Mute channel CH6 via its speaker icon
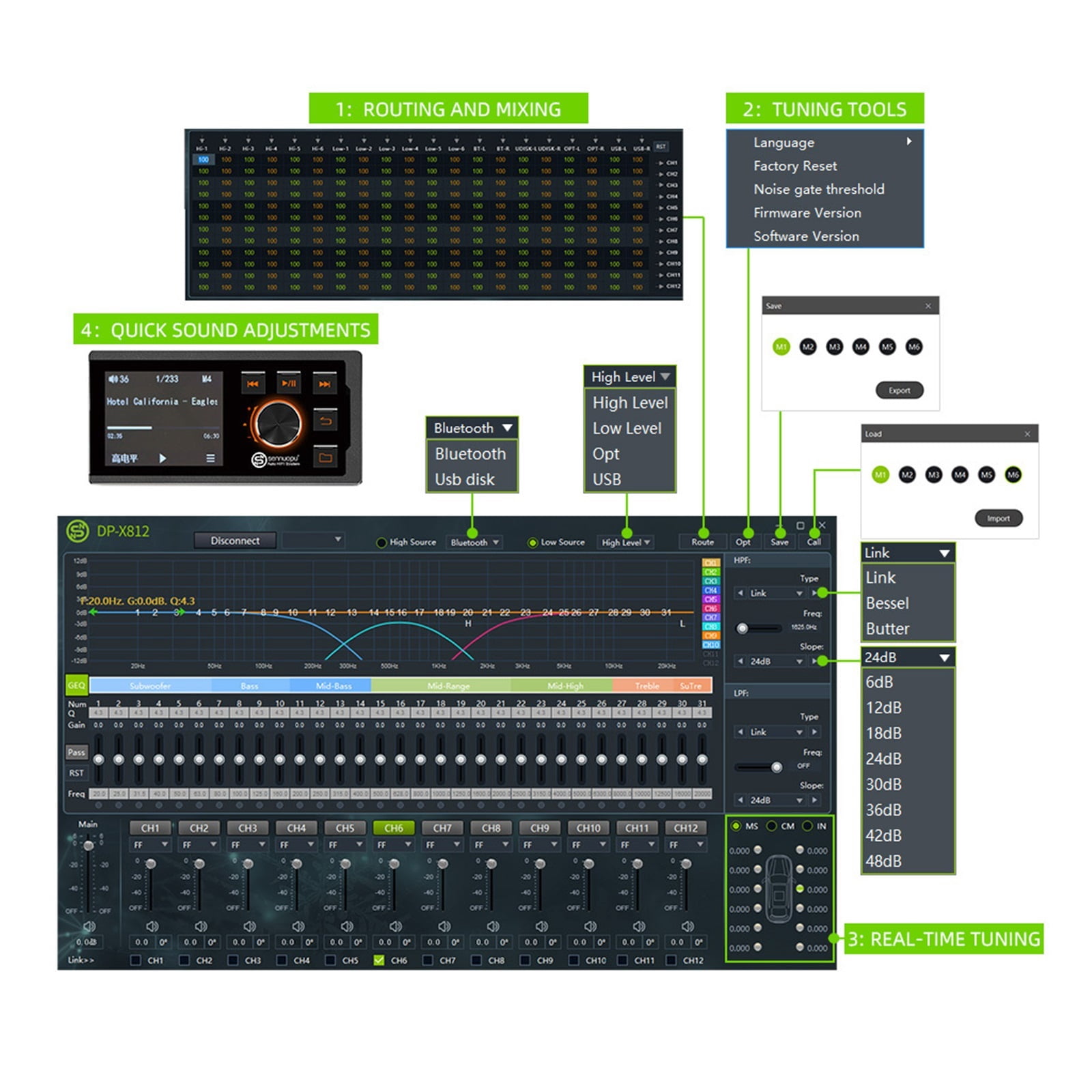This screenshot has width=1092, height=1092. coord(395,926)
